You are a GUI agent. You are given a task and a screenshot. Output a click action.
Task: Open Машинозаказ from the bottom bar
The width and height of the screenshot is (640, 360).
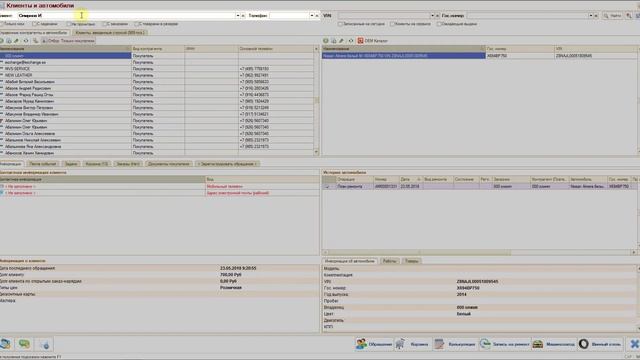[554, 344]
